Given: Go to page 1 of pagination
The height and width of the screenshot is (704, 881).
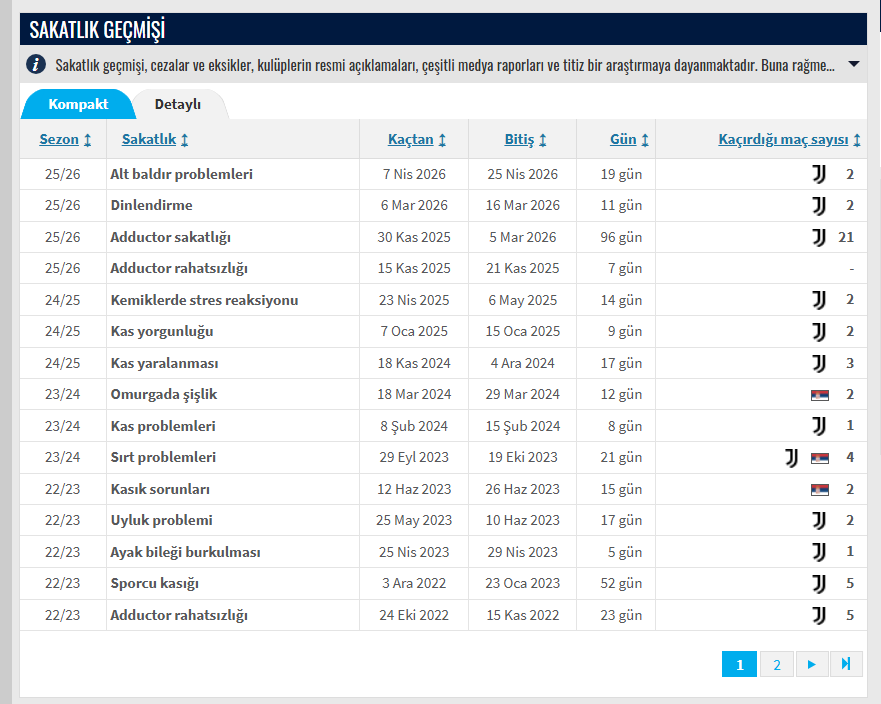Looking at the screenshot, I should pos(739,664).
